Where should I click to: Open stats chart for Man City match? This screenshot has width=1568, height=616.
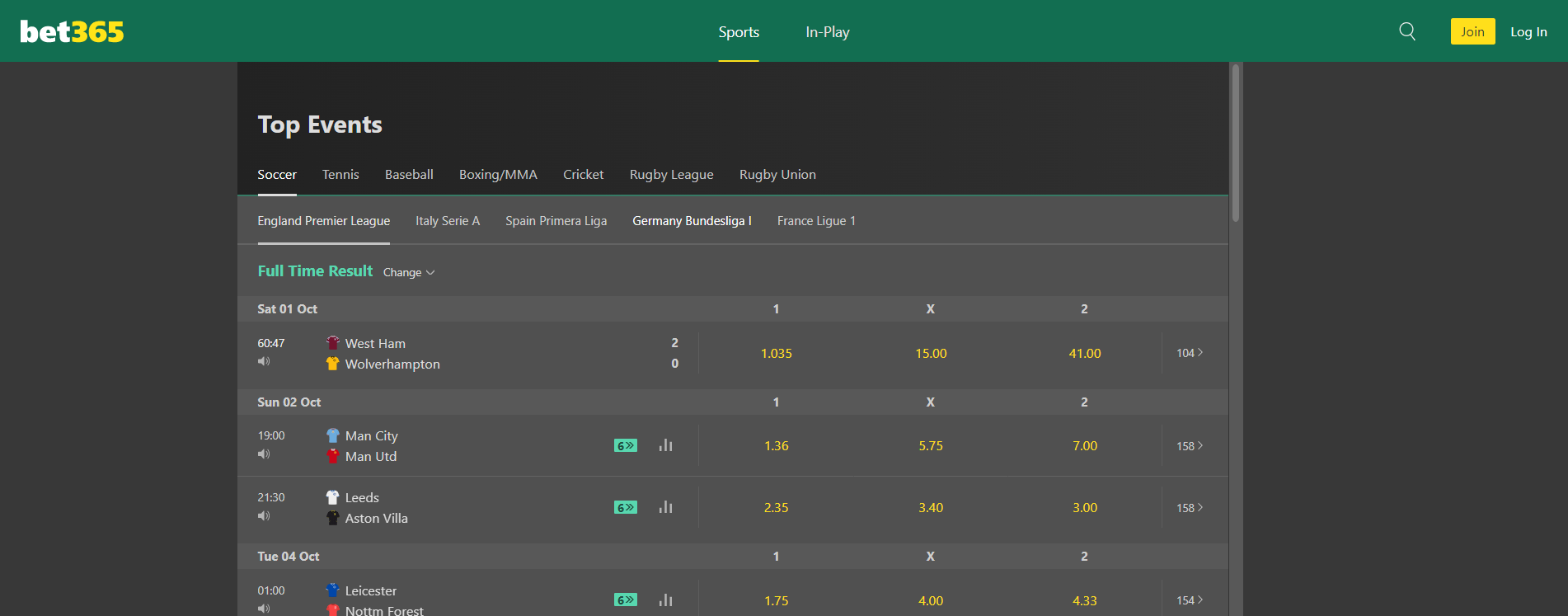665,445
